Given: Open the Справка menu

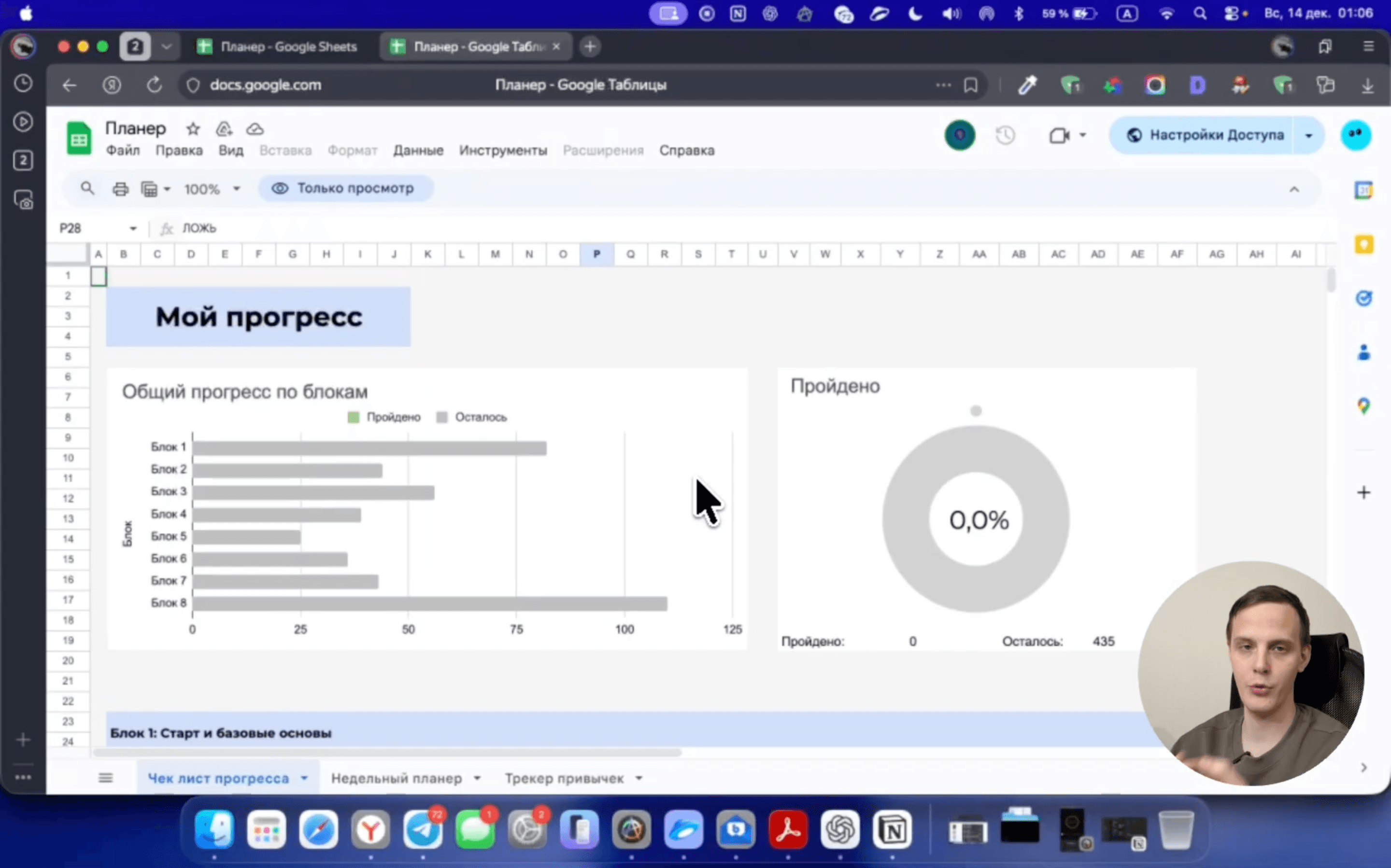Looking at the screenshot, I should [687, 151].
